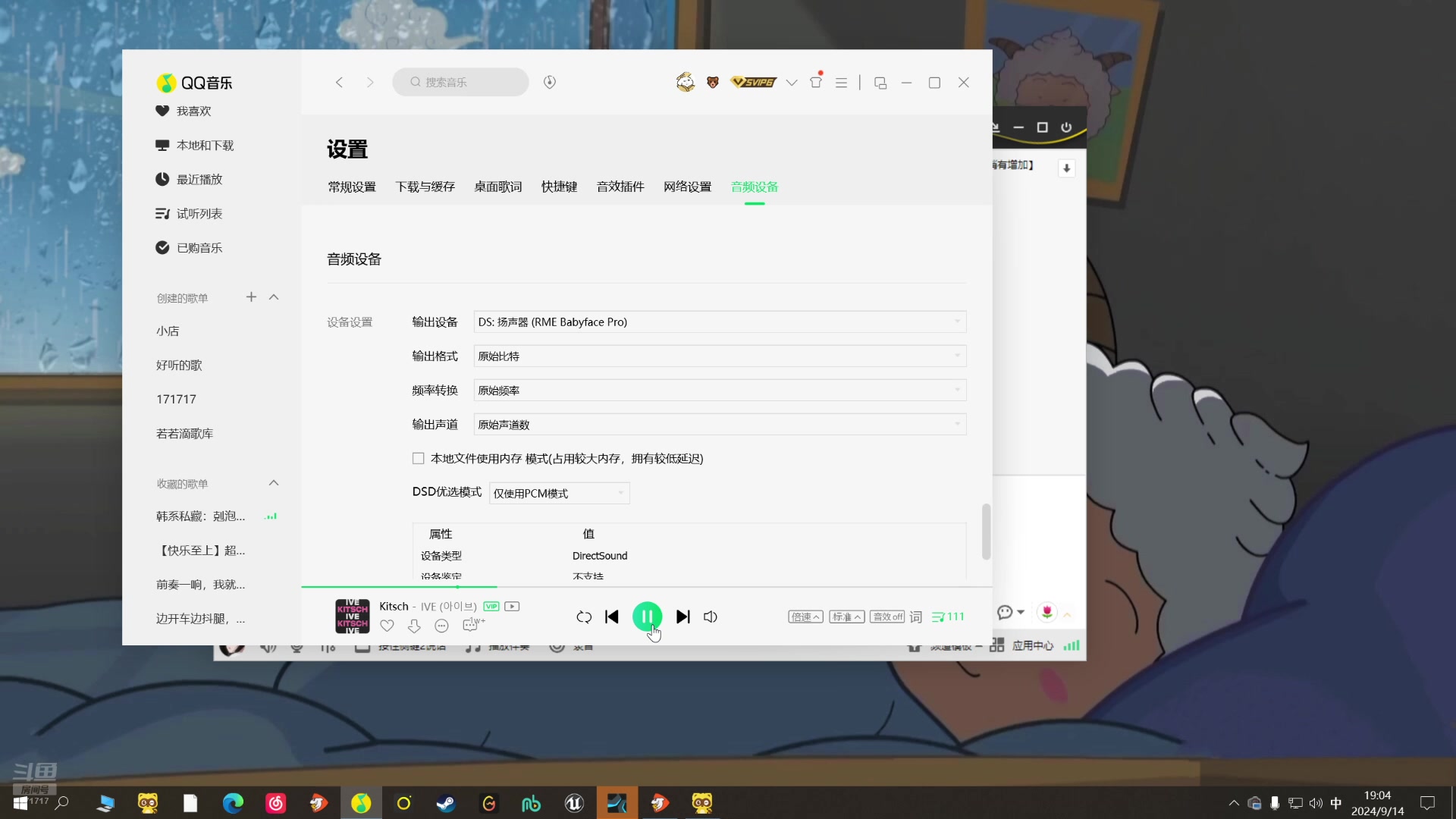Open the 输出格式 dropdown

pos(720,356)
